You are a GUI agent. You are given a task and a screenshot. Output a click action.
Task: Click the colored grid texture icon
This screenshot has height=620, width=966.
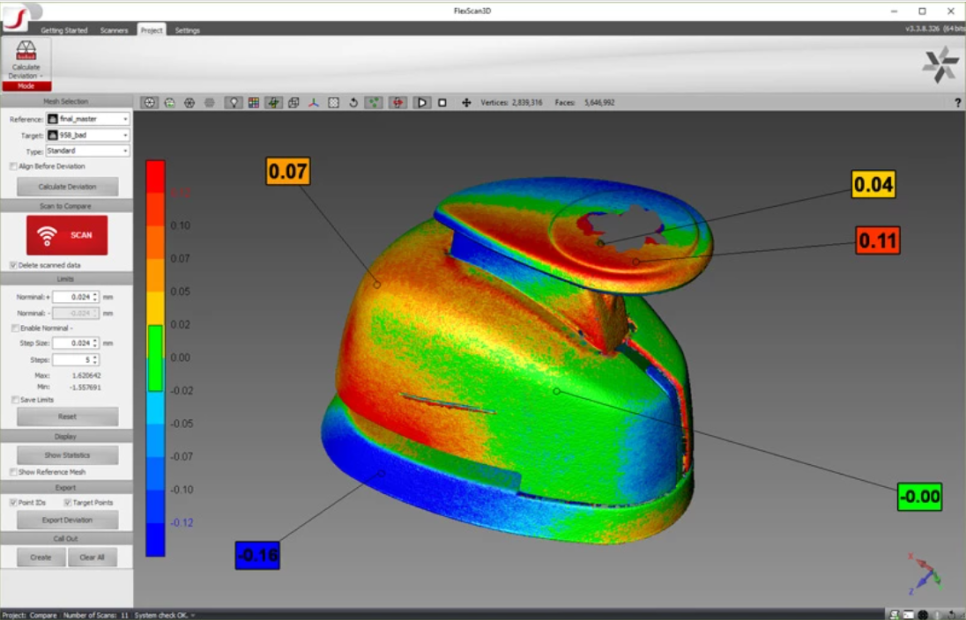(253, 103)
